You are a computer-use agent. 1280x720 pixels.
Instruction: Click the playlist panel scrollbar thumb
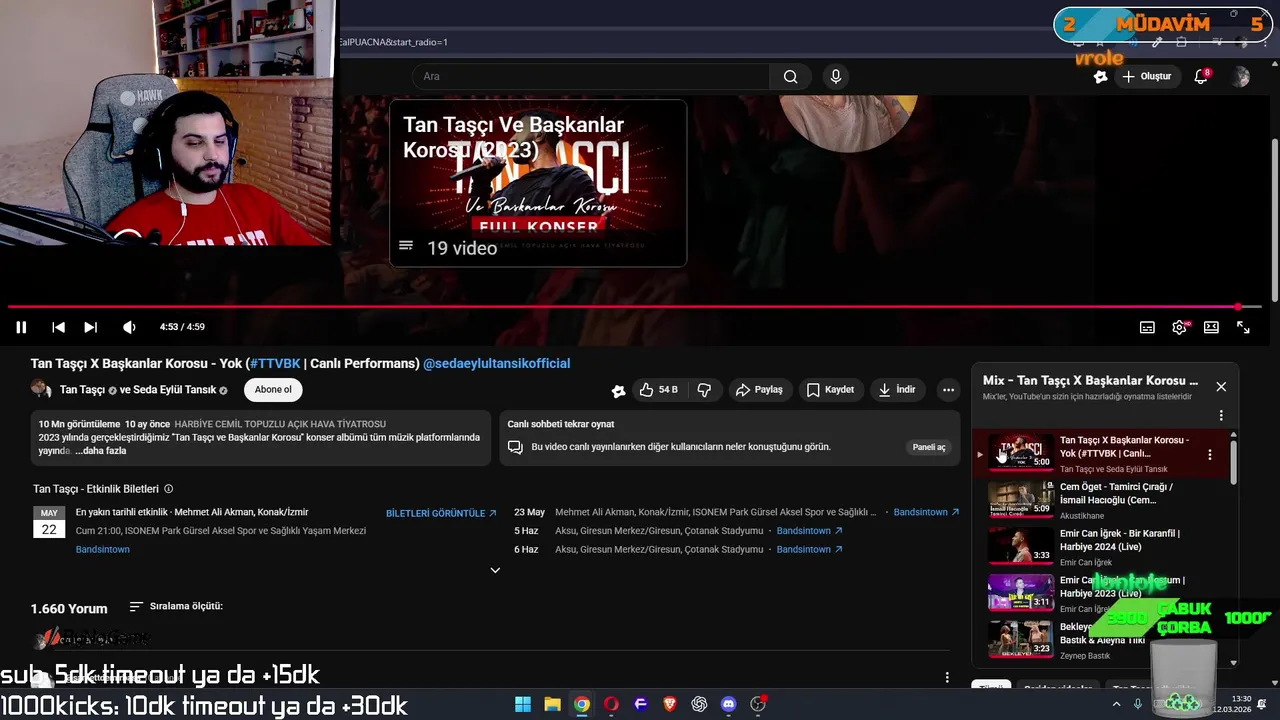click(x=1233, y=461)
